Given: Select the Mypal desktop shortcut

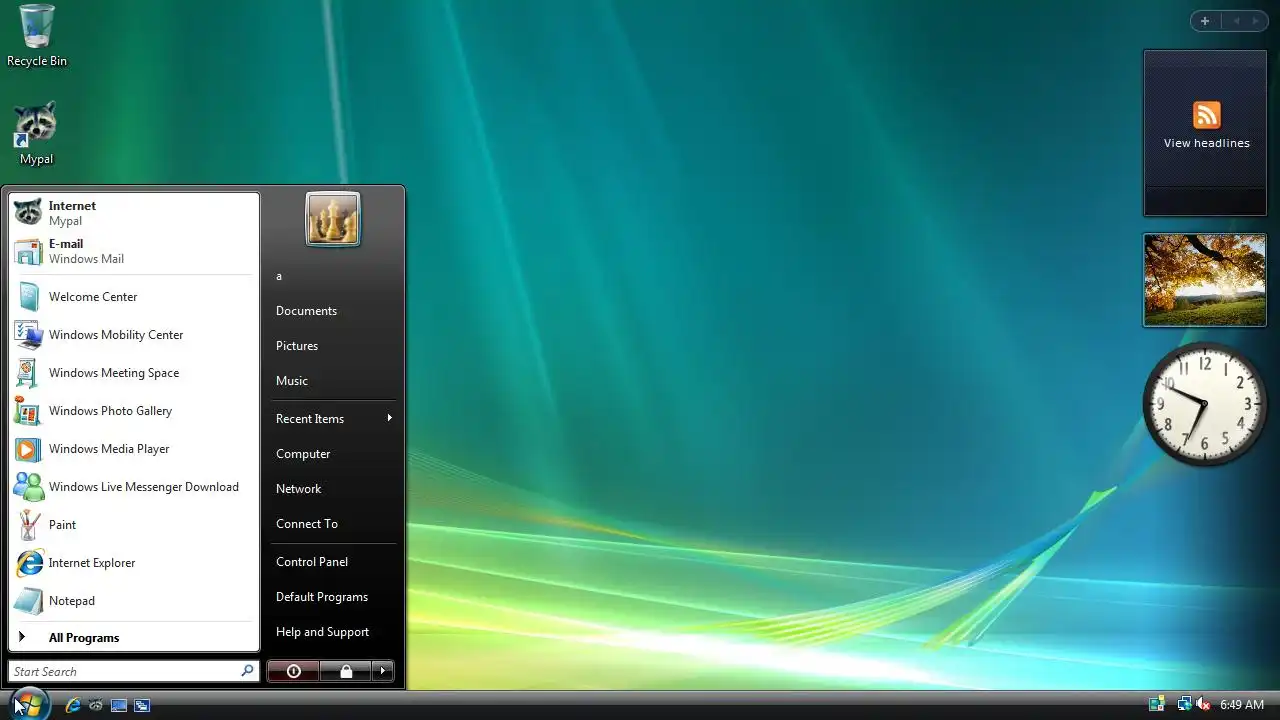Looking at the screenshot, I should coord(36,133).
